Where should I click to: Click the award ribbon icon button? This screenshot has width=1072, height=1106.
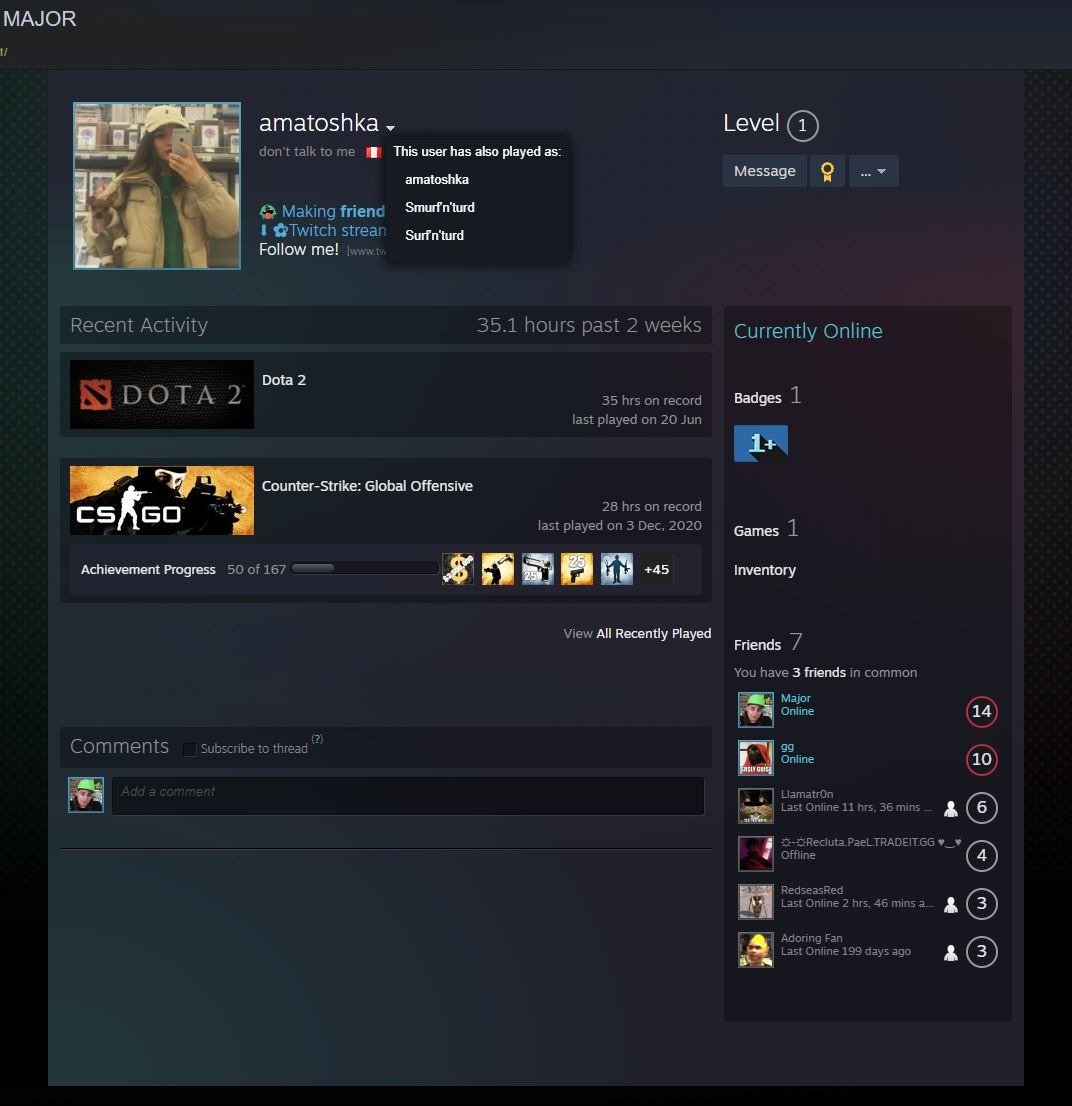[x=827, y=171]
